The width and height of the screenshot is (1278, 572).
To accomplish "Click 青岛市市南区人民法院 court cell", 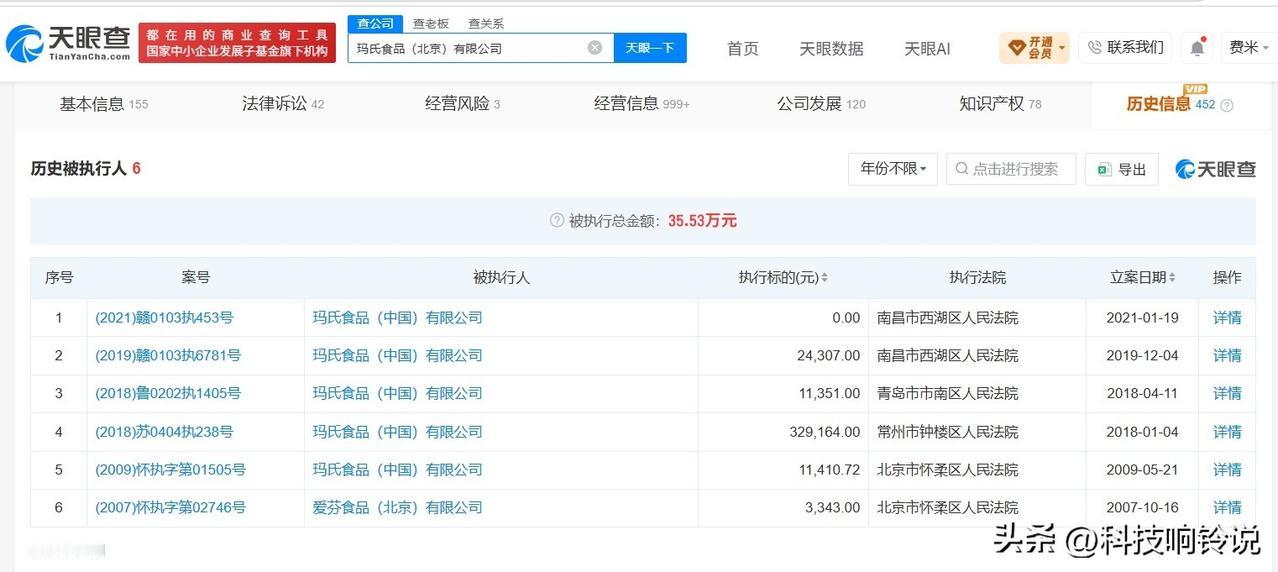I will 977,394.
